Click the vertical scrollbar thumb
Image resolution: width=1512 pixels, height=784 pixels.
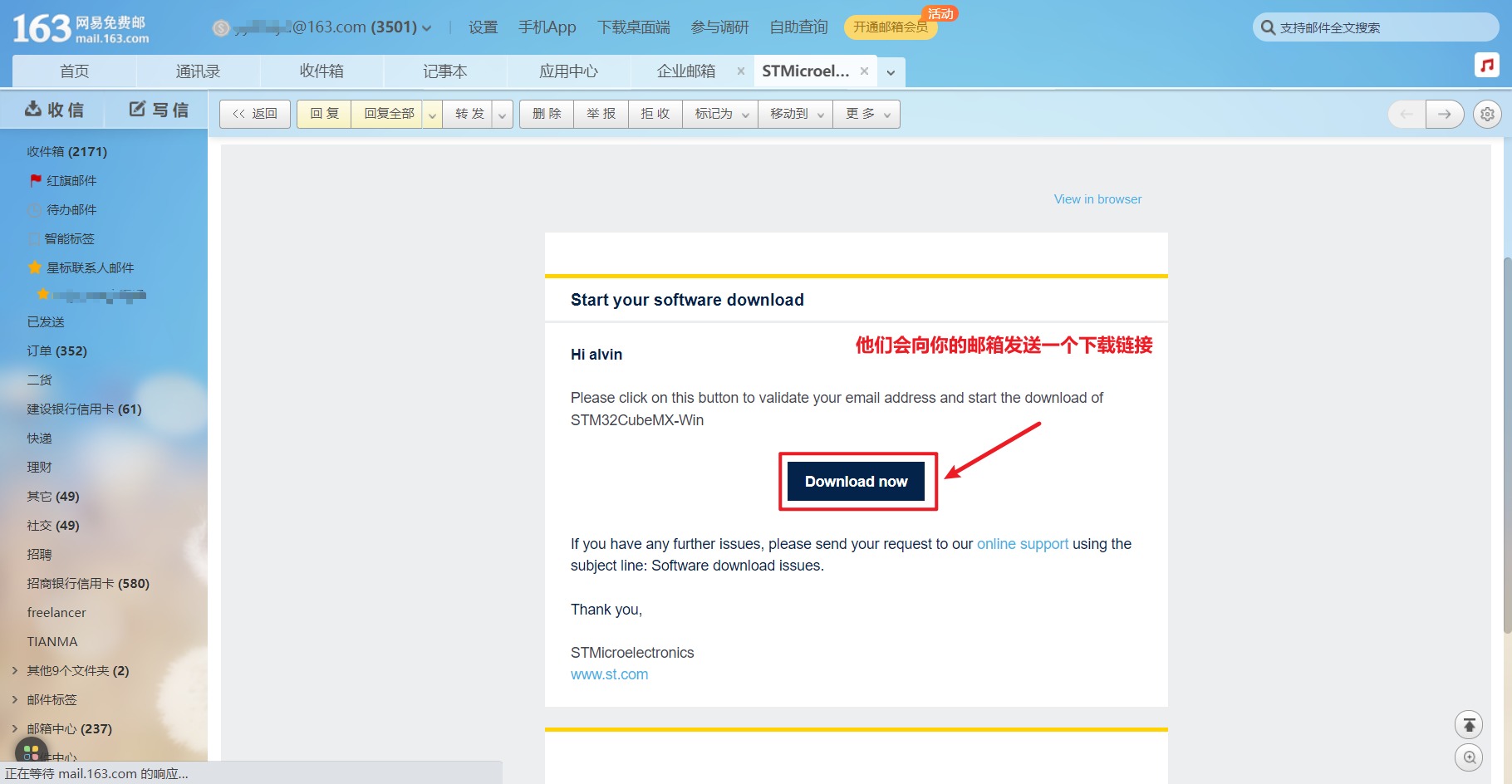click(1507, 445)
